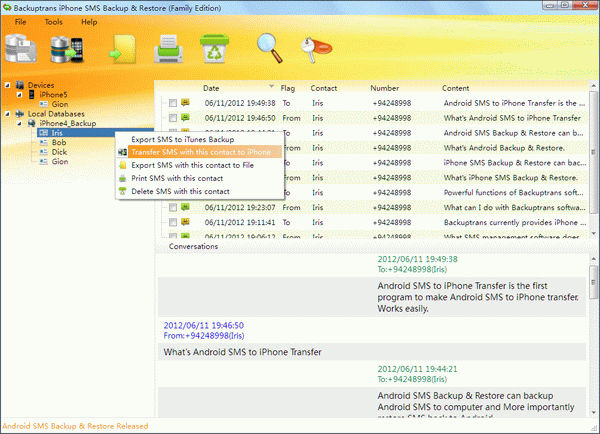Click the green recycle bin delete icon
Viewport: 600px width, 434px height.
[x=214, y=48]
